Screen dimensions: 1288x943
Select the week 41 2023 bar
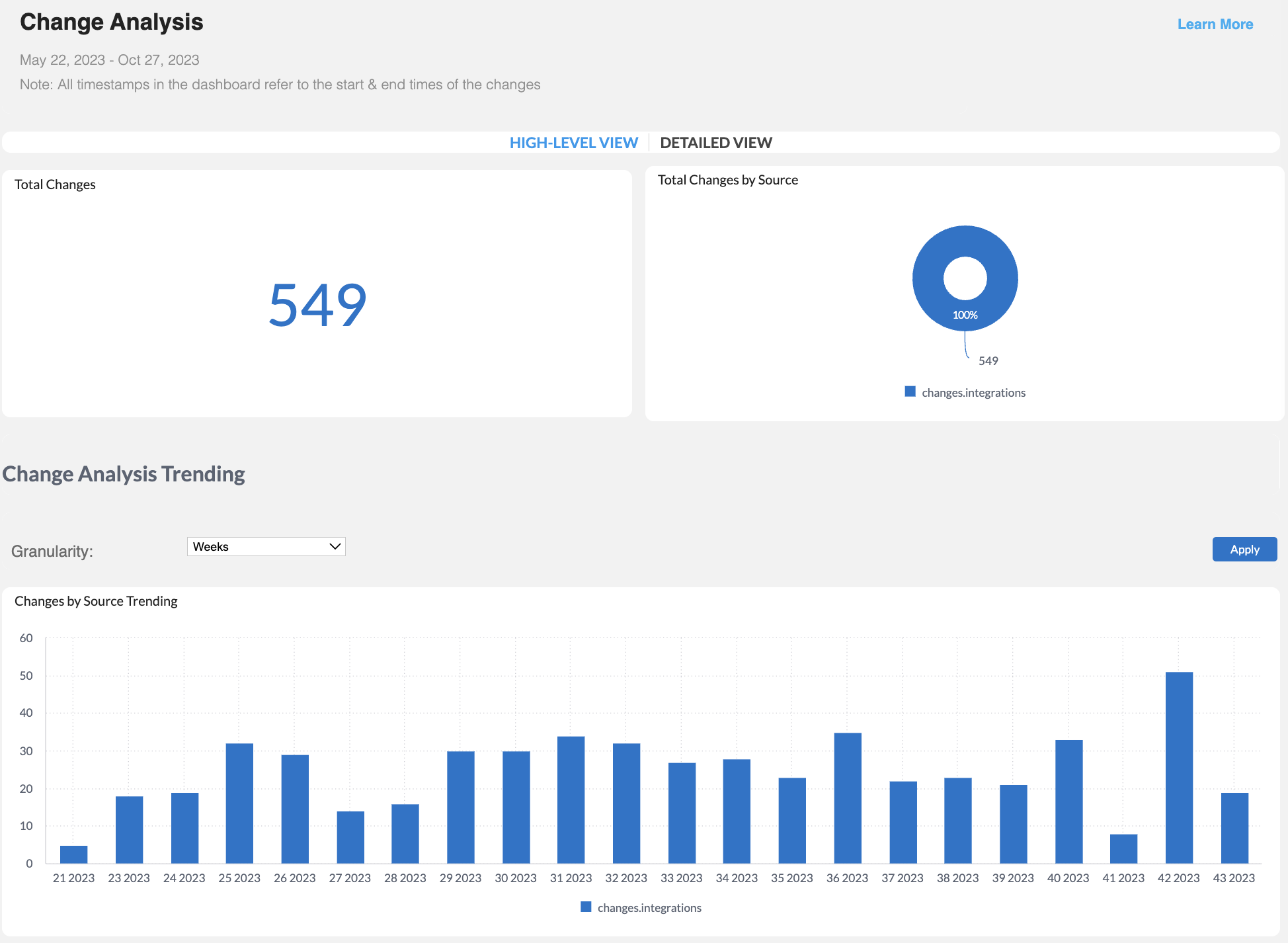point(1123,848)
